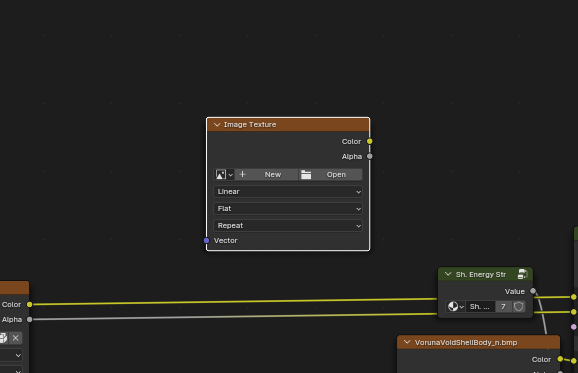Click the user count 7 button
The image size is (578, 373).
click(504, 307)
